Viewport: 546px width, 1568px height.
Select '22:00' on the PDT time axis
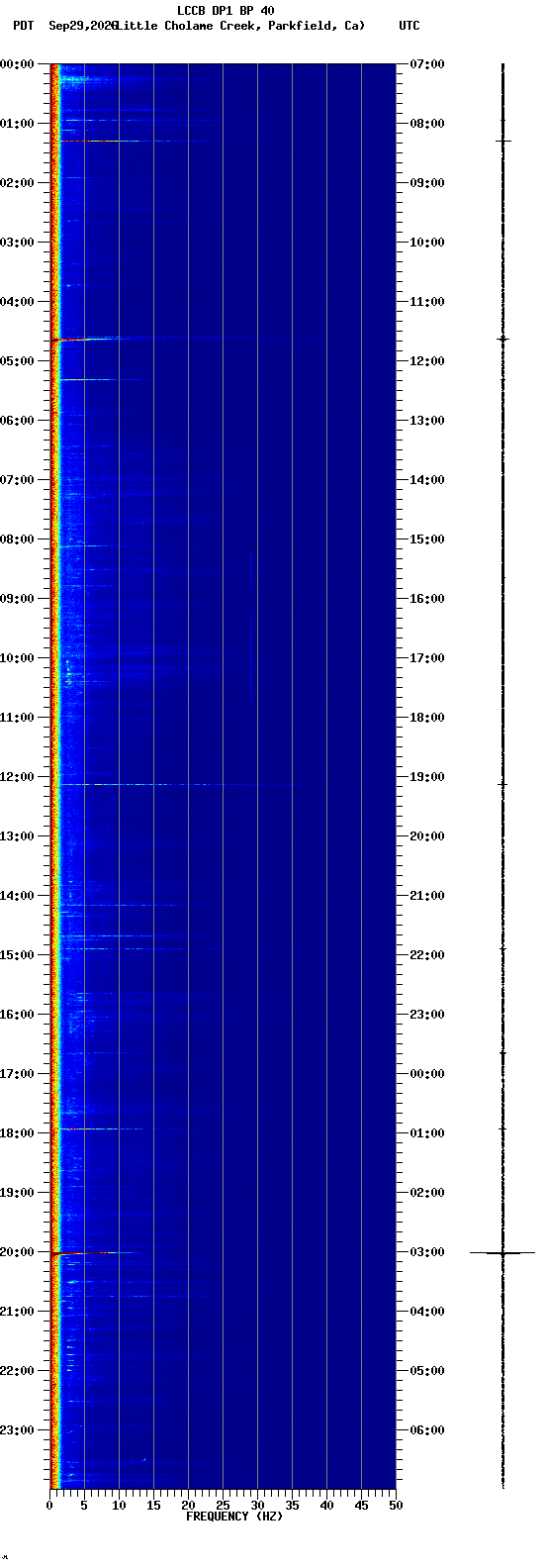[x=18, y=1371]
